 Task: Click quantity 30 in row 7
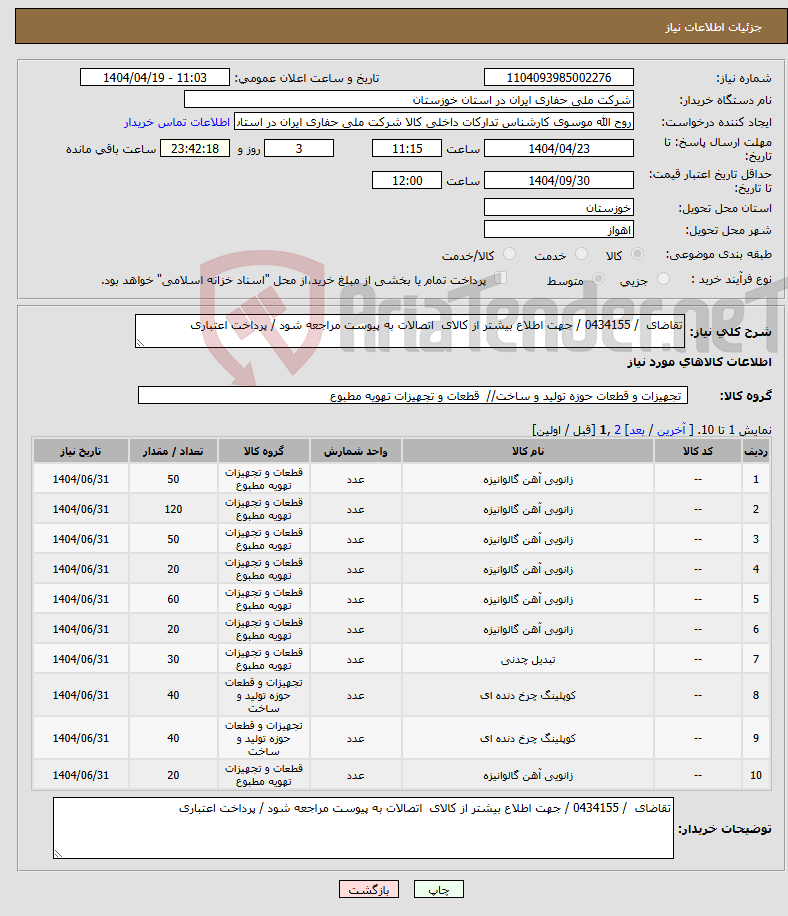click(x=173, y=659)
